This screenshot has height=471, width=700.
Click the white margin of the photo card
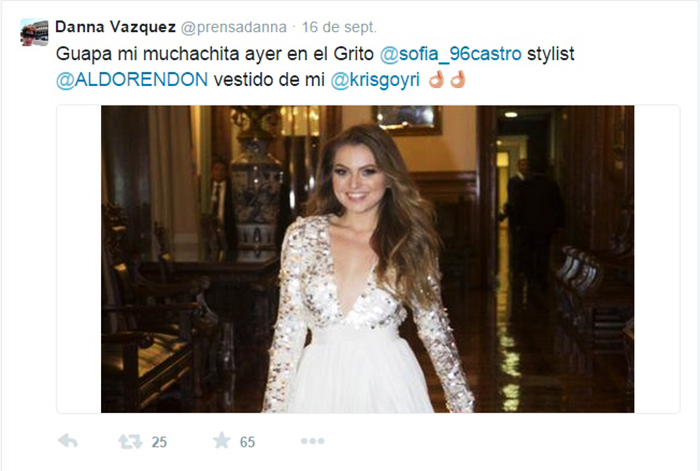pyautogui.click(x=79, y=259)
